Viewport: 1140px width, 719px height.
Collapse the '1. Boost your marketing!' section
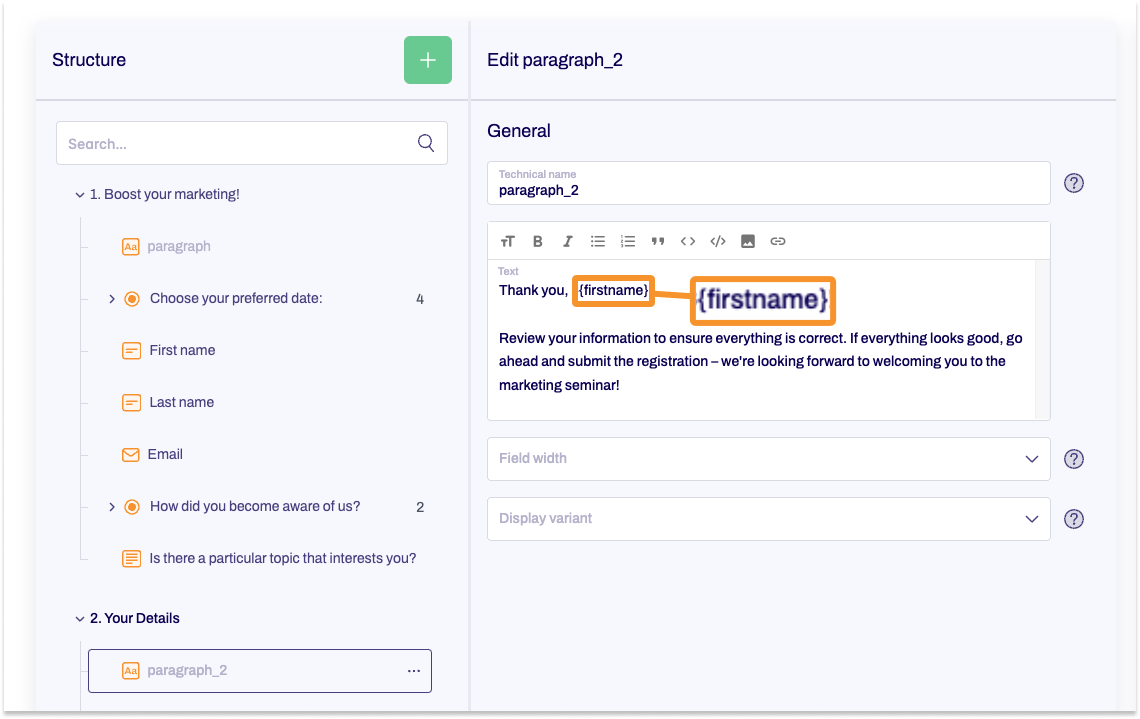[x=80, y=195]
